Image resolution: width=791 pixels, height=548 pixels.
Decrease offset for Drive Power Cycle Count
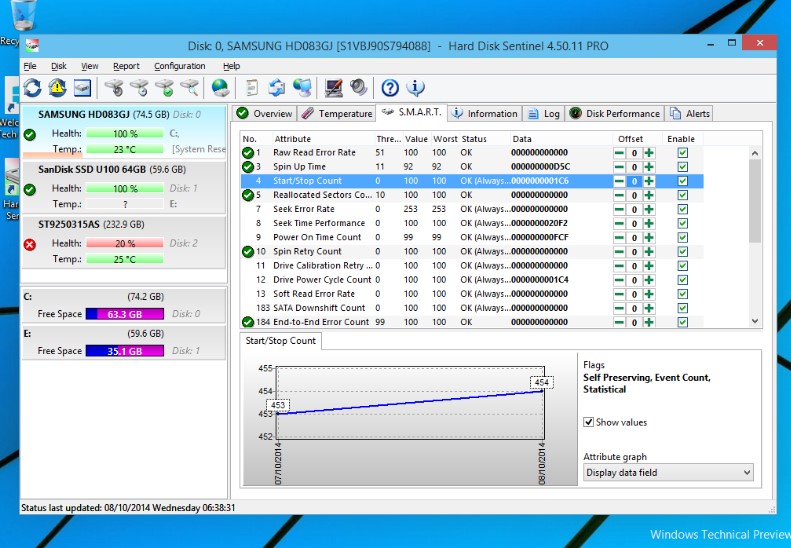pyautogui.click(x=619, y=280)
